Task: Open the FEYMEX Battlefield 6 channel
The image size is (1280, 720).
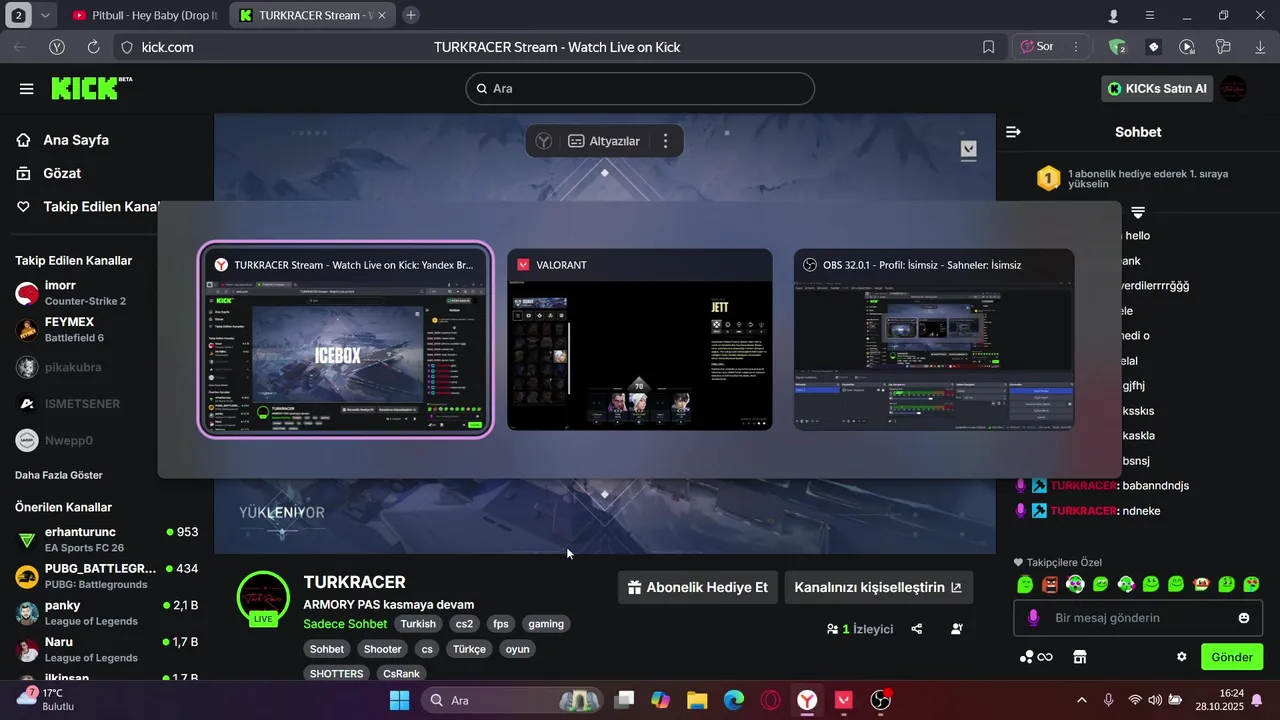Action: point(85,330)
